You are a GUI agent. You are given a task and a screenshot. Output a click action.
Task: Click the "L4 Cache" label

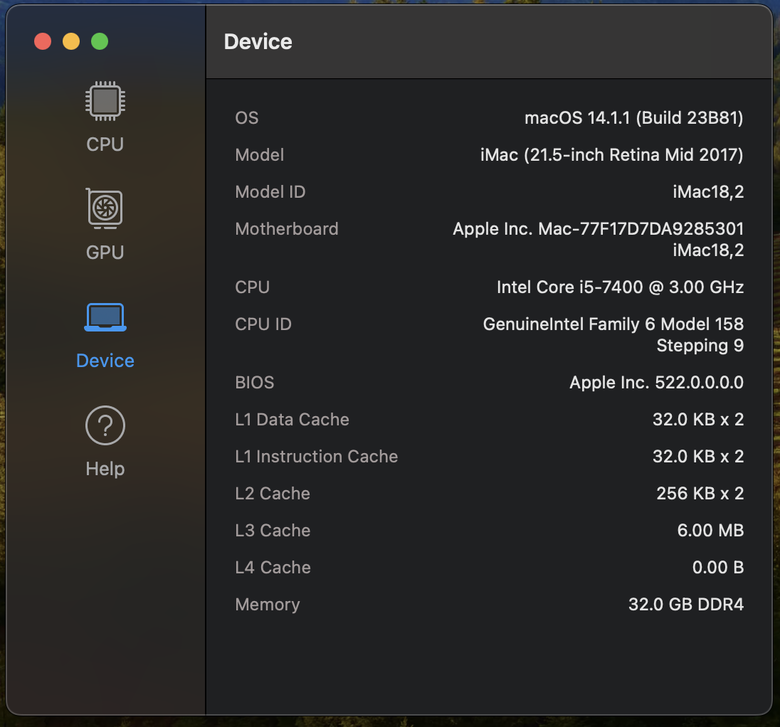point(273,567)
